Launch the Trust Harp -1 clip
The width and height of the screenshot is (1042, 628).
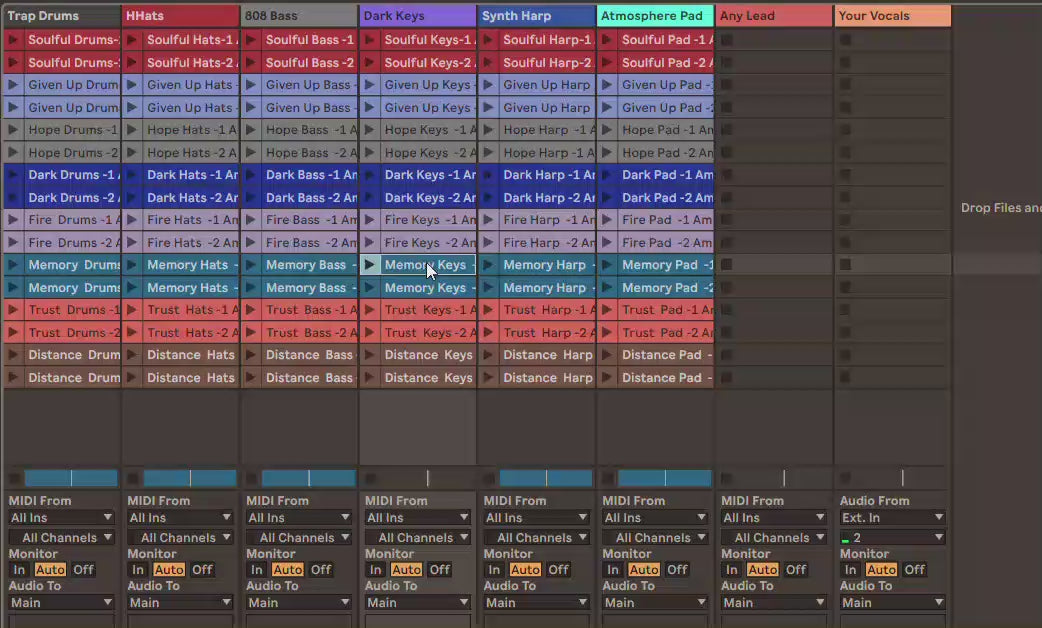[488, 310]
